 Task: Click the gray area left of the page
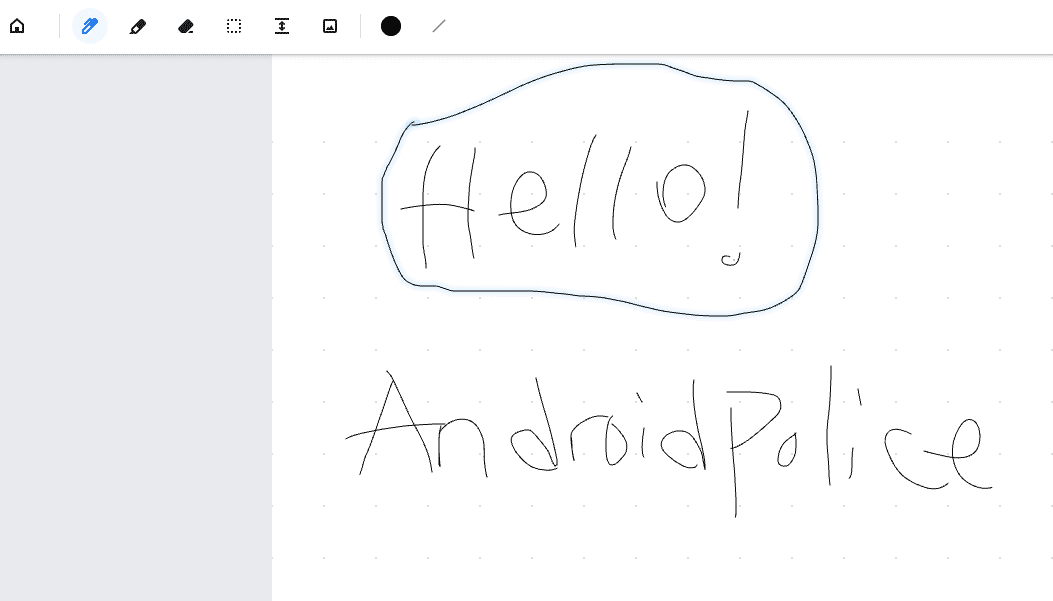(135, 330)
